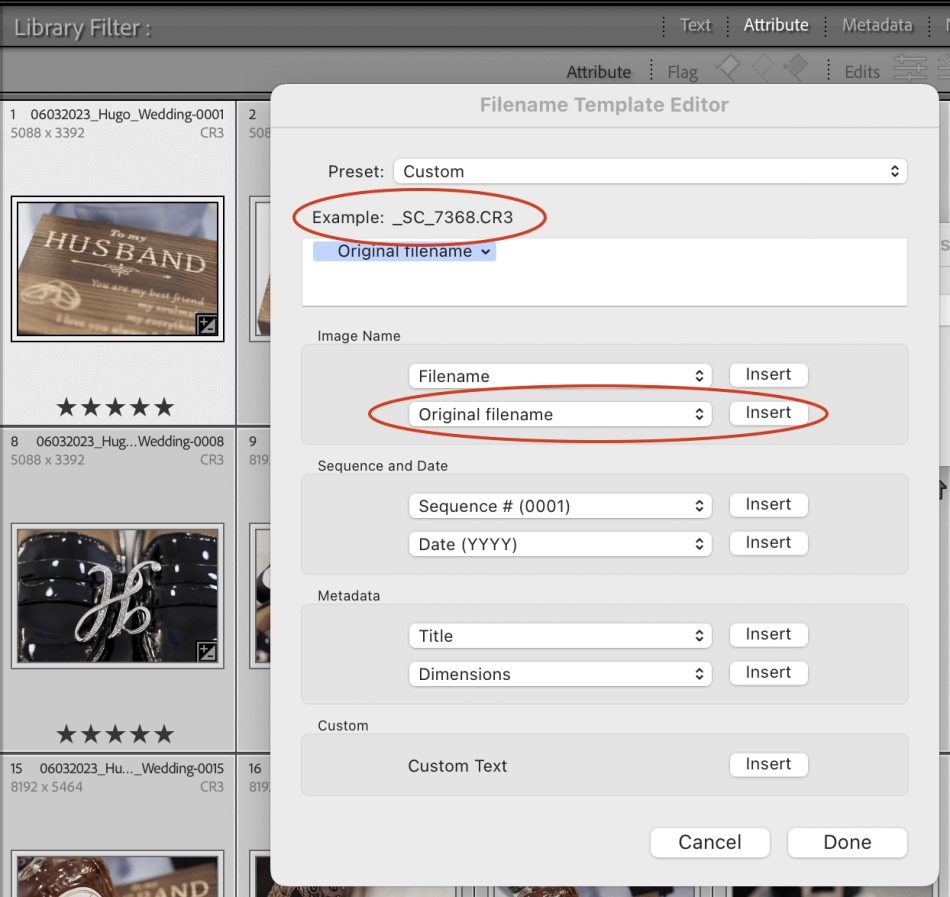Viewport: 950px width, 897px height.
Task: Click the Library Filter label at top left
Action: click(80, 25)
